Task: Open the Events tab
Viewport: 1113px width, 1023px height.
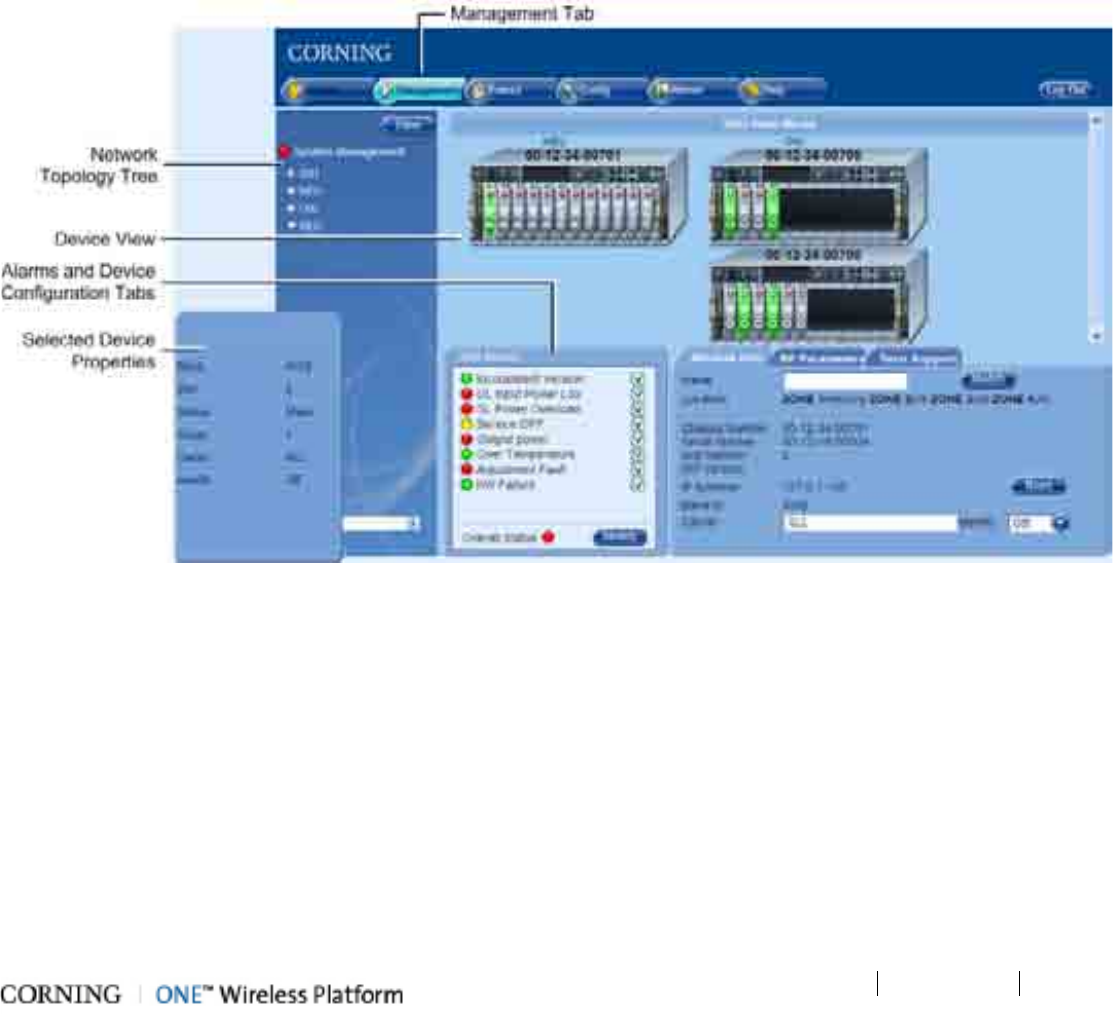Action: pos(509,91)
